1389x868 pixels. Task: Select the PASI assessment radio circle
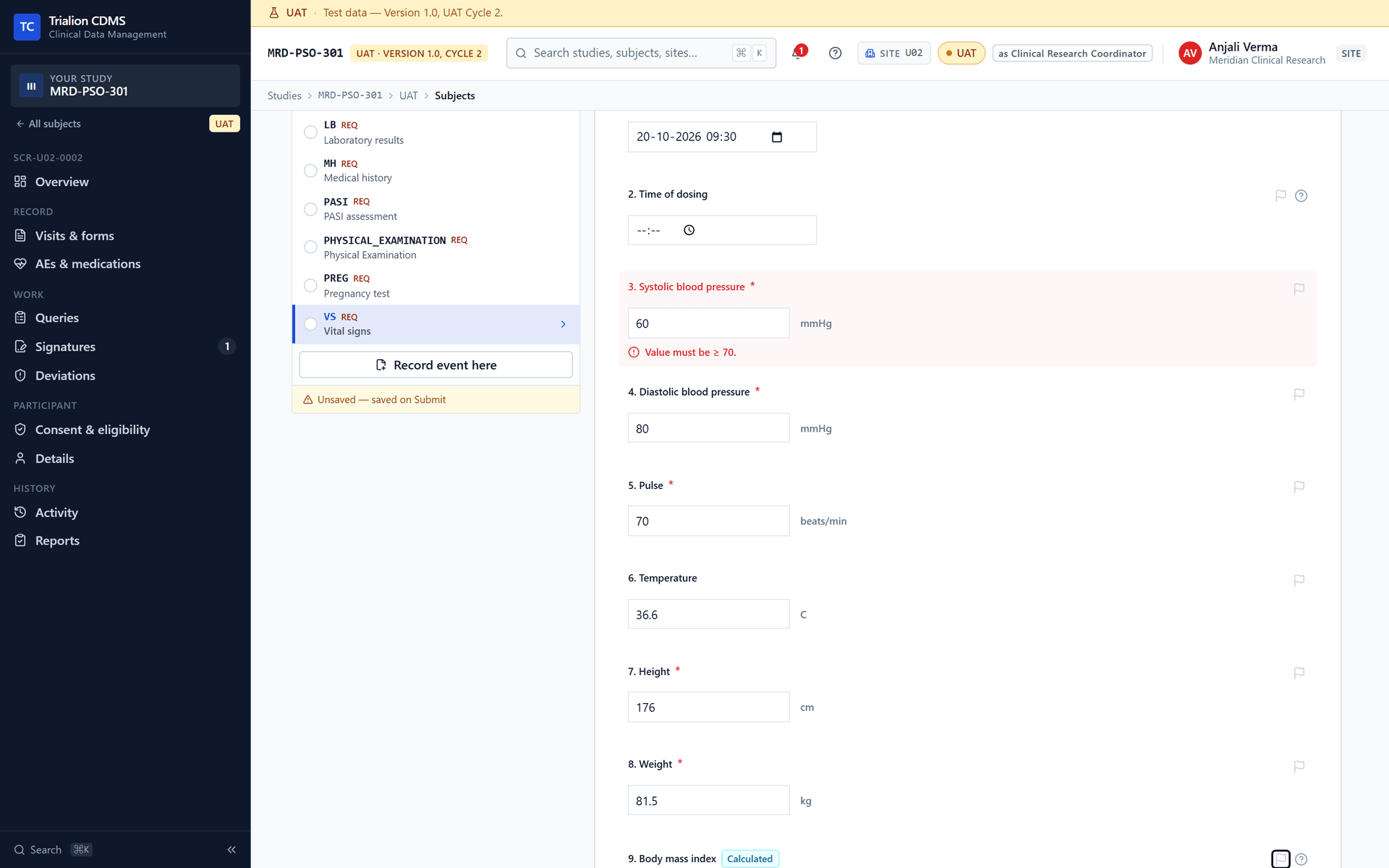310,209
